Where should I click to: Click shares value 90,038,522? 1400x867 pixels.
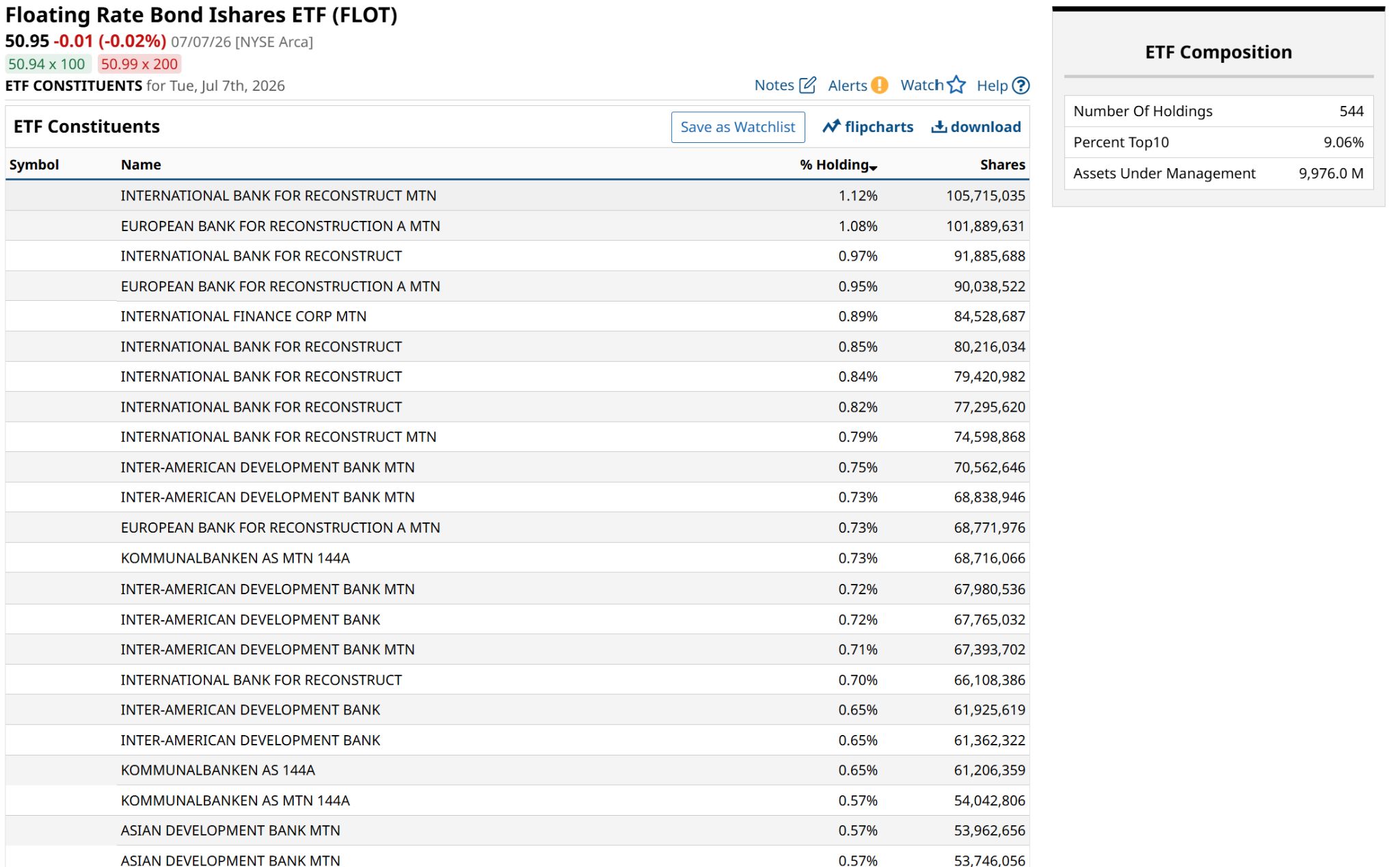point(990,286)
